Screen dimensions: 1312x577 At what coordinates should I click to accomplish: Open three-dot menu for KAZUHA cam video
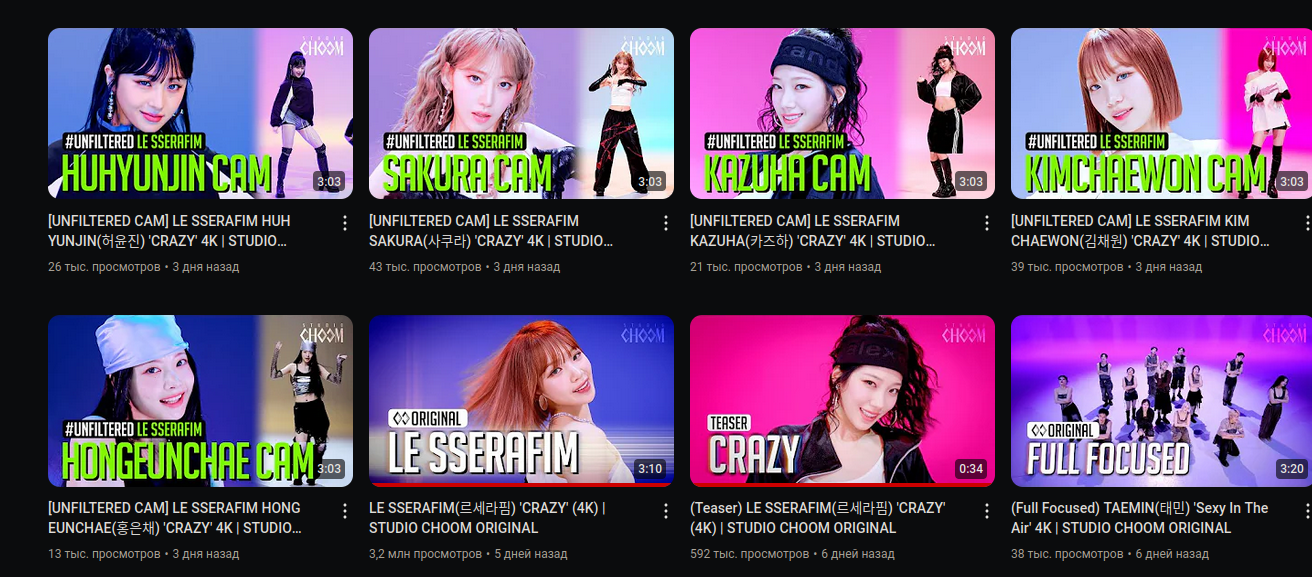point(987,223)
